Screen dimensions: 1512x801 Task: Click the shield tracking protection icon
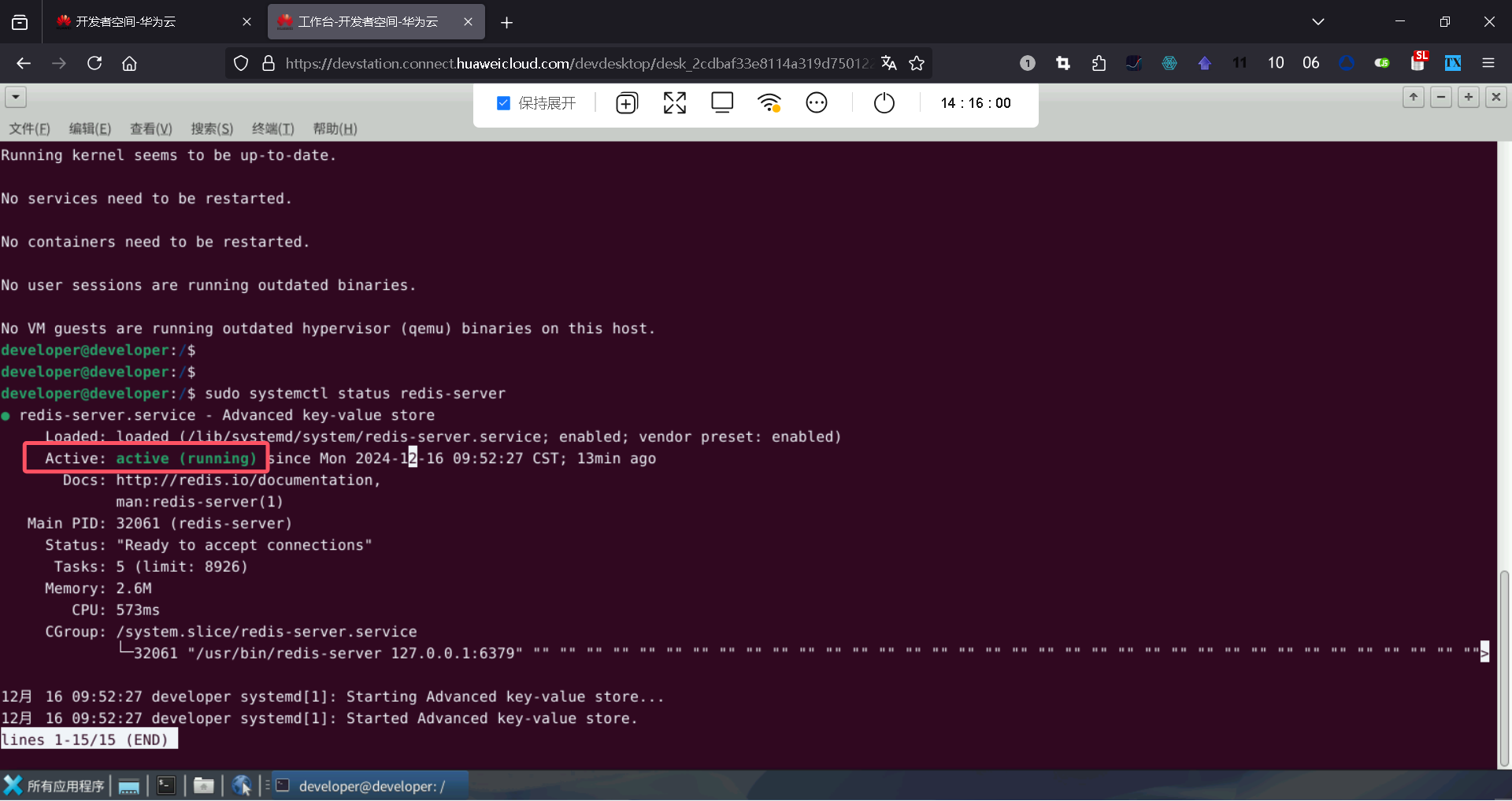pyautogui.click(x=241, y=63)
